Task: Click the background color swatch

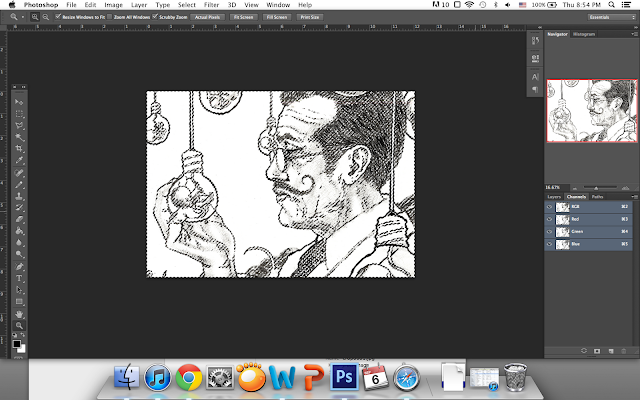Action: [x=23, y=349]
